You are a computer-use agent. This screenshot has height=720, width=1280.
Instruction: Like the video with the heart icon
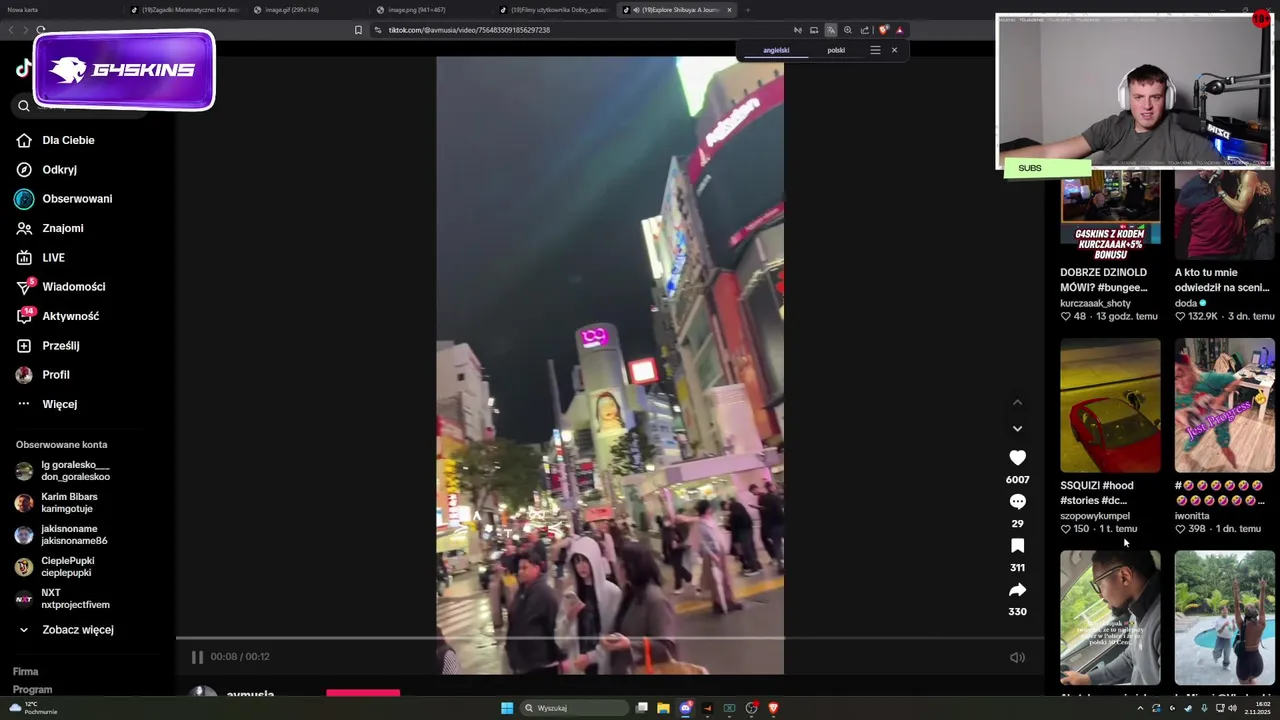tap(1017, 457)
